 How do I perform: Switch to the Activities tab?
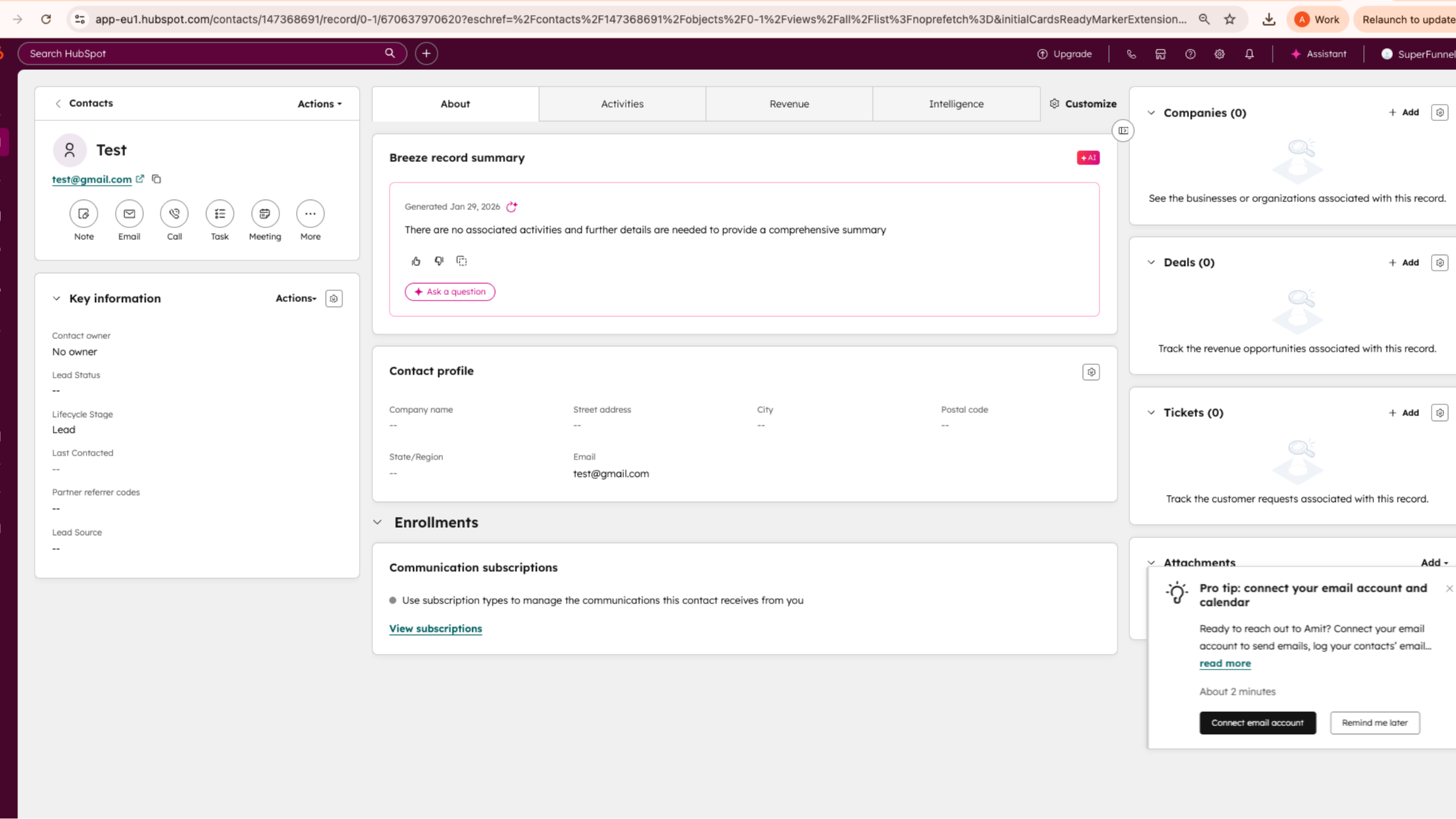622,104
